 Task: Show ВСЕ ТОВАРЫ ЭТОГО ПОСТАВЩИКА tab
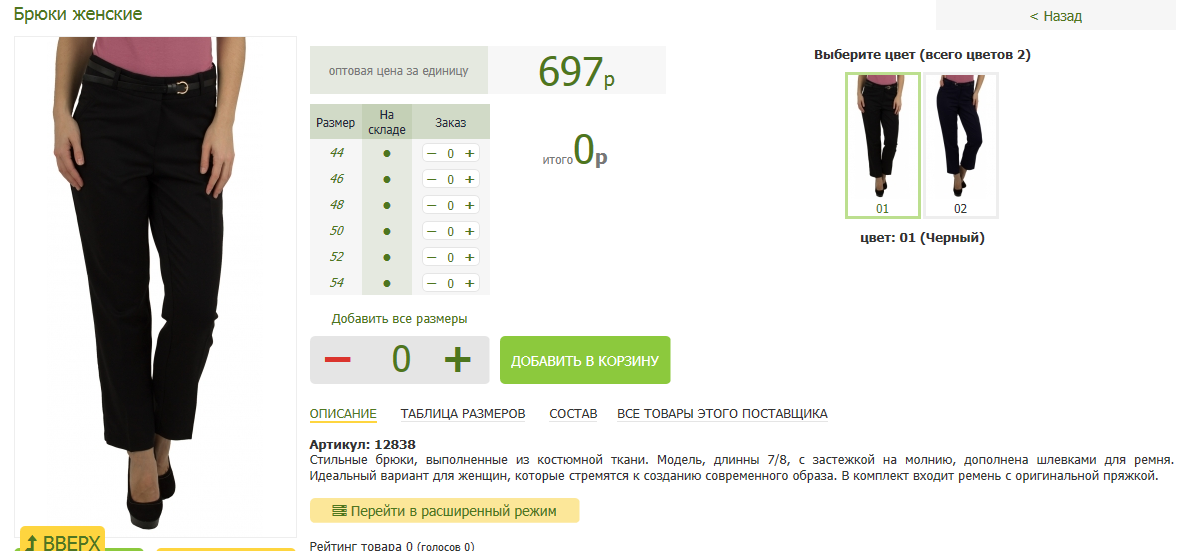(722, 414)
